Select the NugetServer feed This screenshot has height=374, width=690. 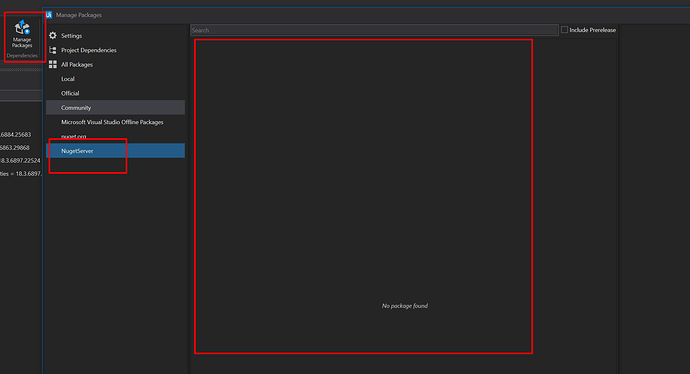click(115, 150)
